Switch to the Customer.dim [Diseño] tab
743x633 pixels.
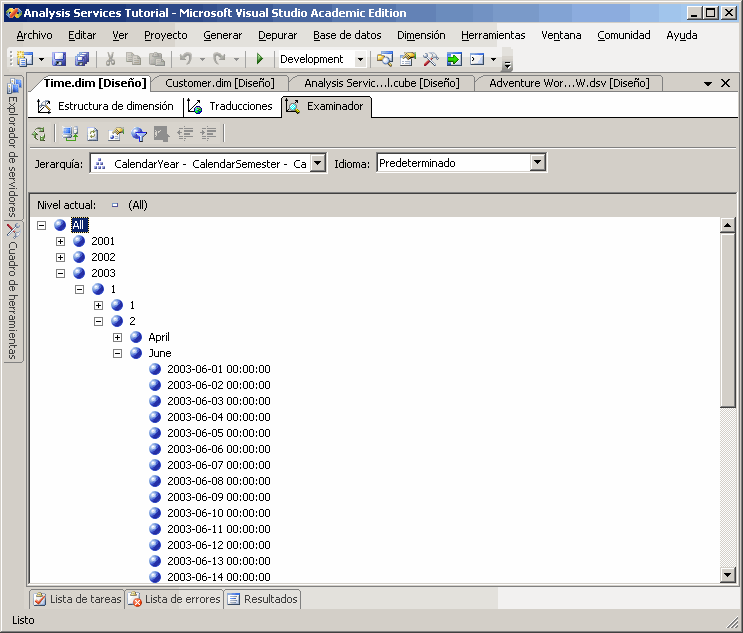220,83
